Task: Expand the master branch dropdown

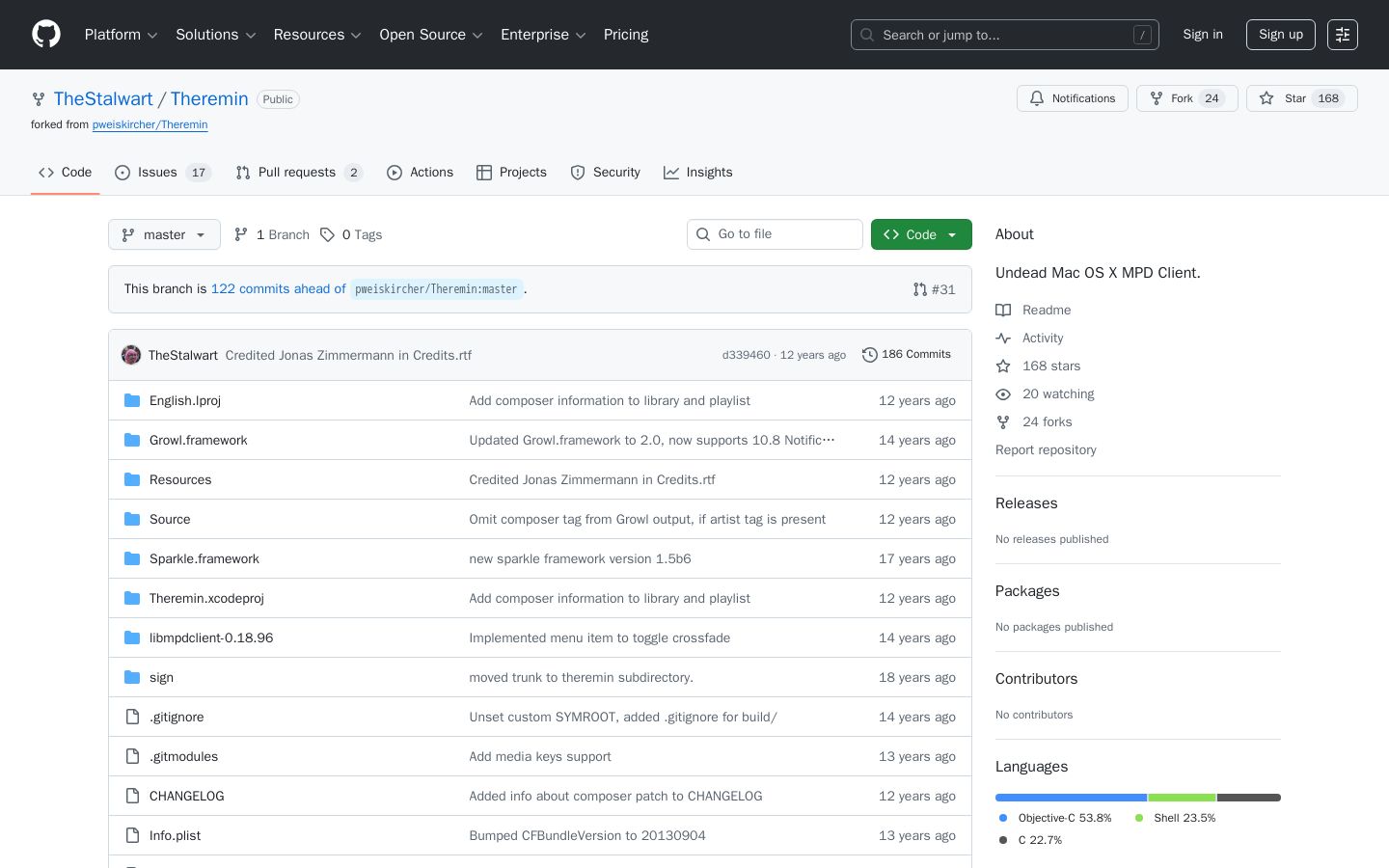Action: pyautogui.click(x=164, y=234)
